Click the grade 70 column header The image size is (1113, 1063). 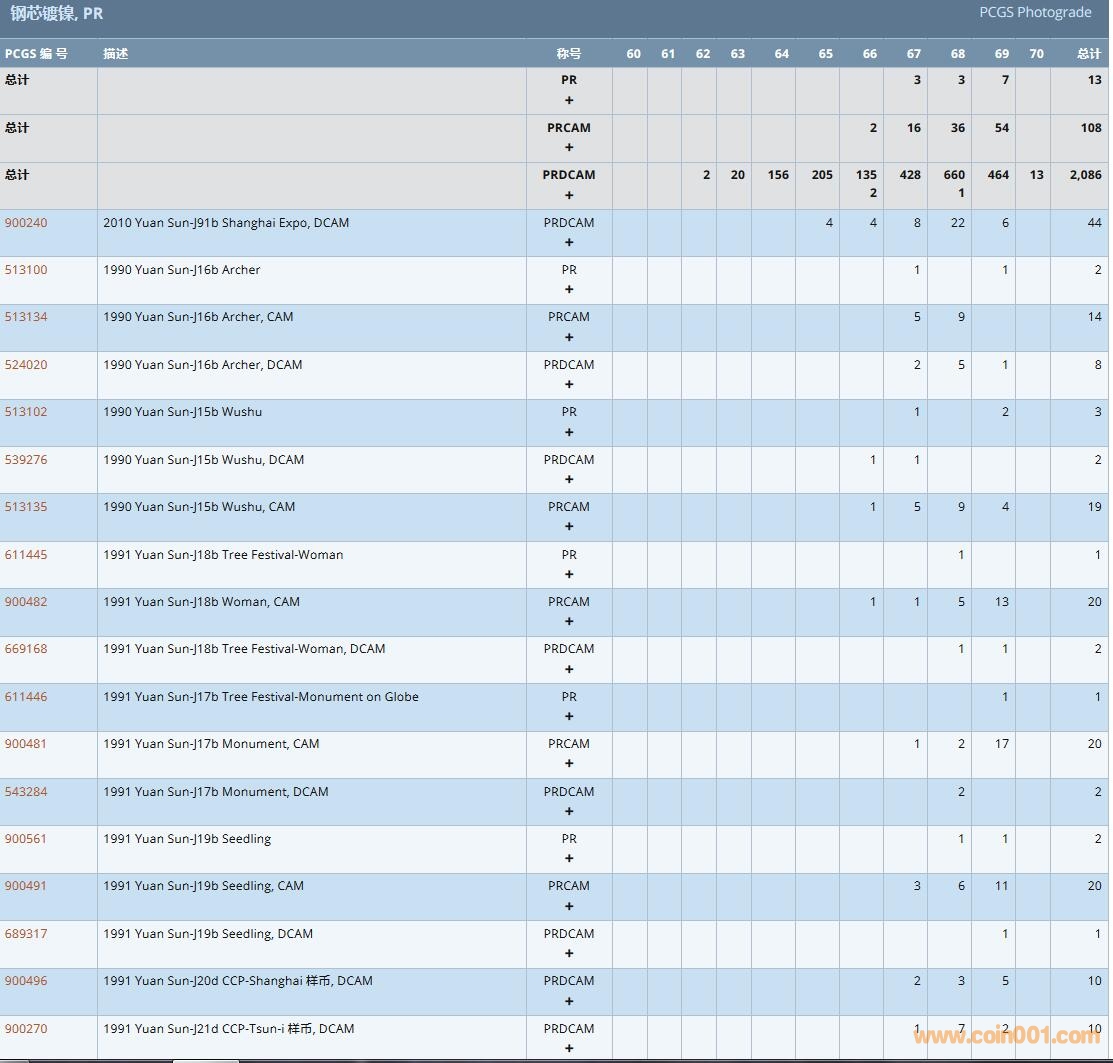[x=1036, y=54]
